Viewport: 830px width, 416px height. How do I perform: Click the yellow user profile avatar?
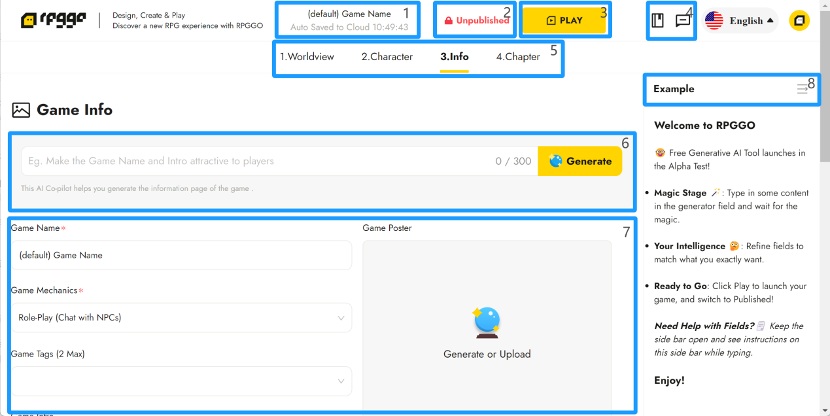pyautogui.click(x=799, y=20)
